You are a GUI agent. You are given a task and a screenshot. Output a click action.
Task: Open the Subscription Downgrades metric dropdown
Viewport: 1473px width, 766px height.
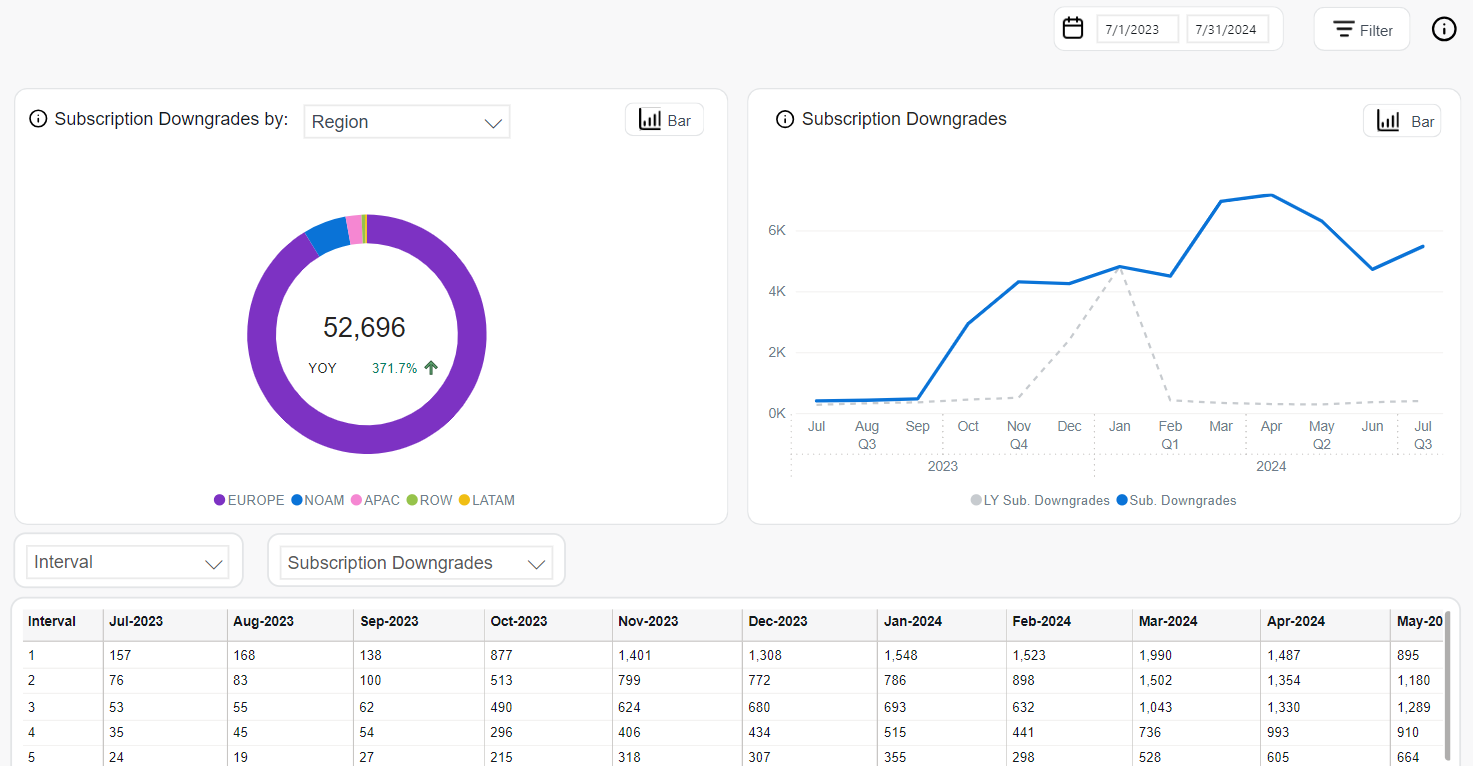pos(417,563)
